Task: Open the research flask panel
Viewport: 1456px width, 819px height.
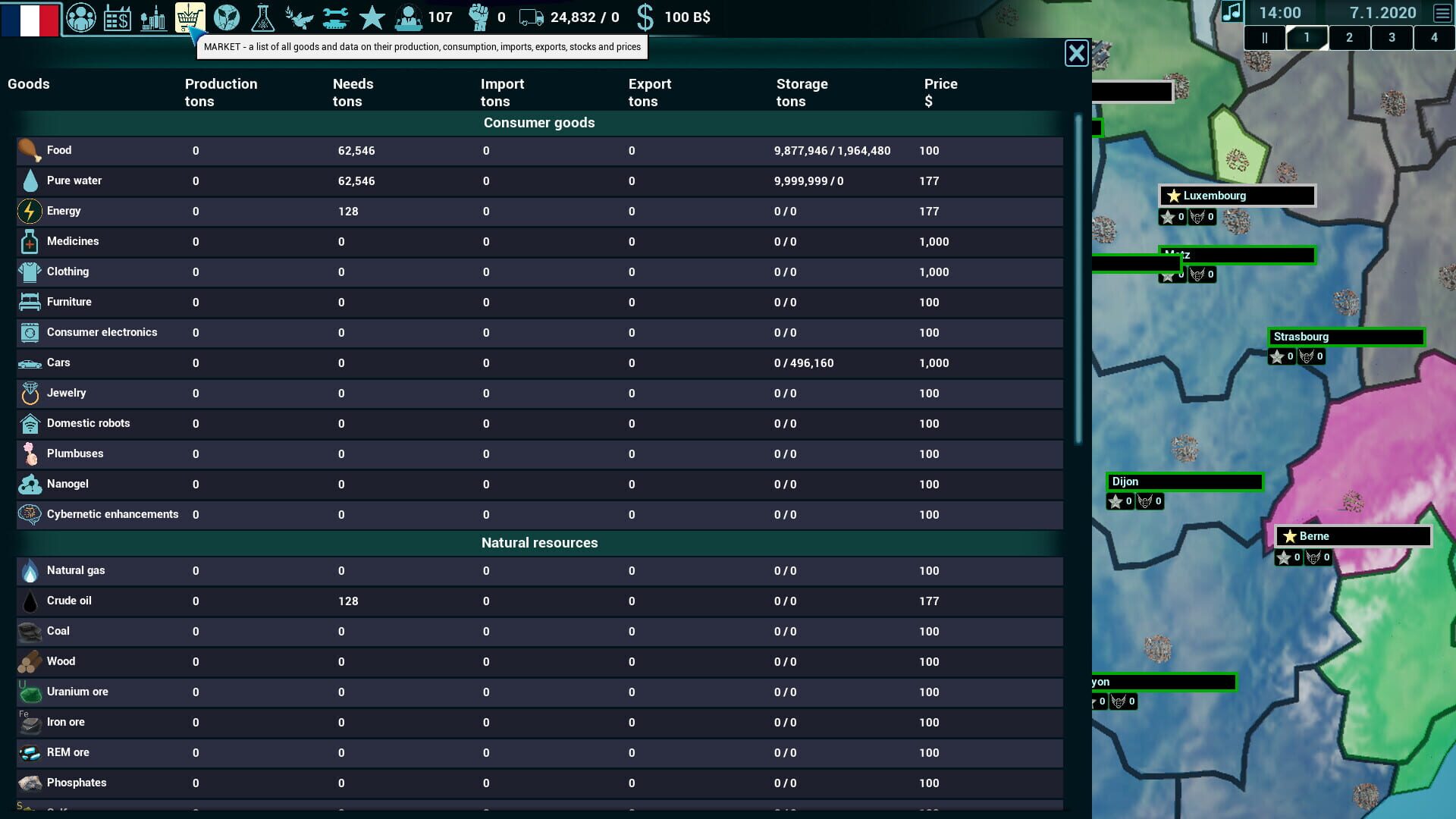Action: [x=262, y=16]
